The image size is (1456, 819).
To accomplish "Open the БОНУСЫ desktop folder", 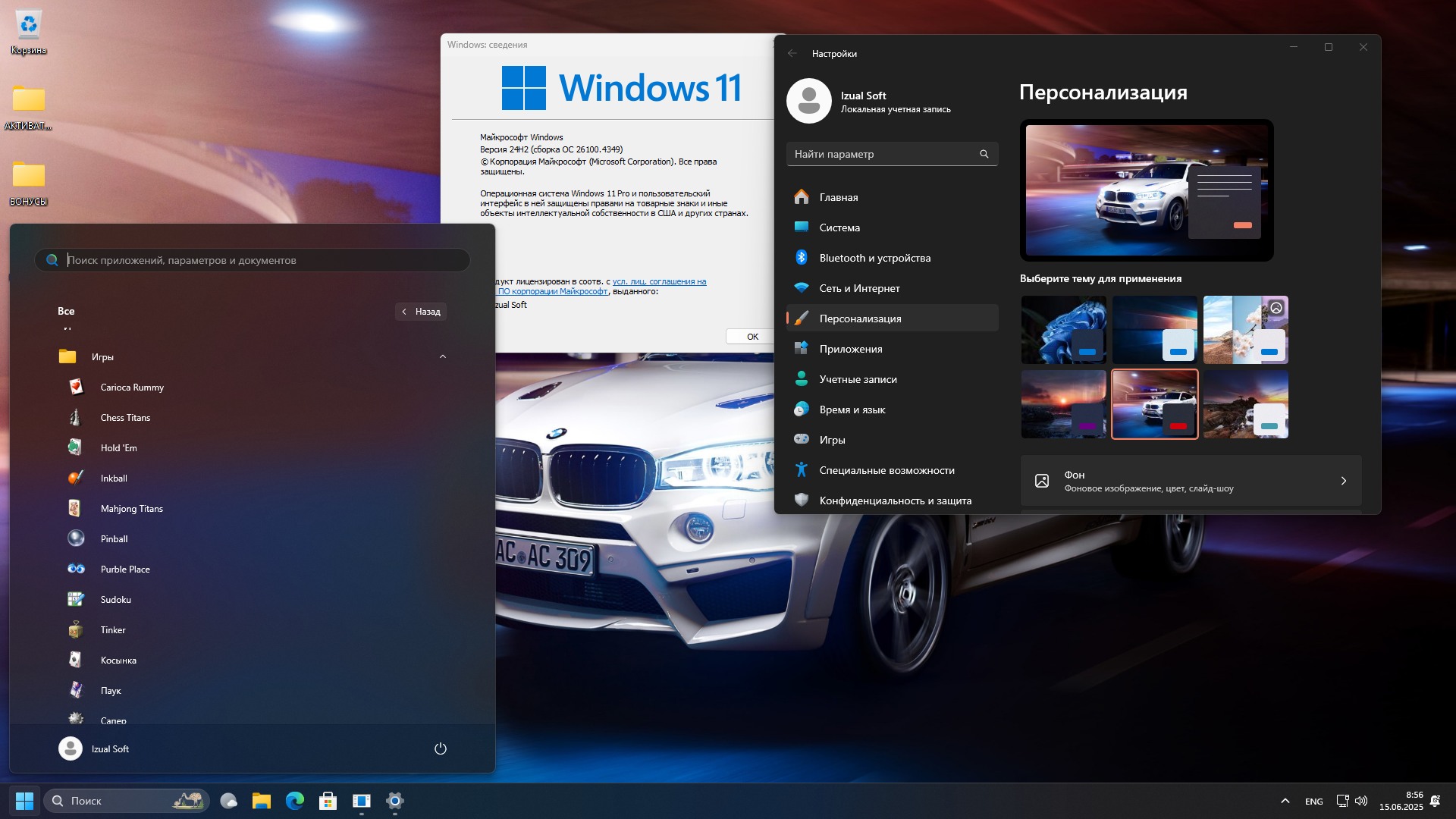I will point(29,184).
